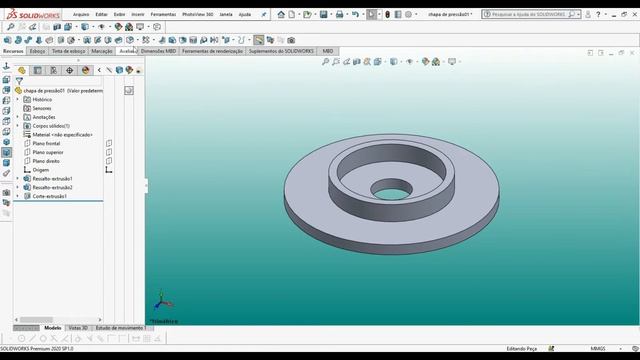This screenshot has width=640, height=360.
Task: Expand the Corte-extrusão1 feature node
Action: click(18, 196)
